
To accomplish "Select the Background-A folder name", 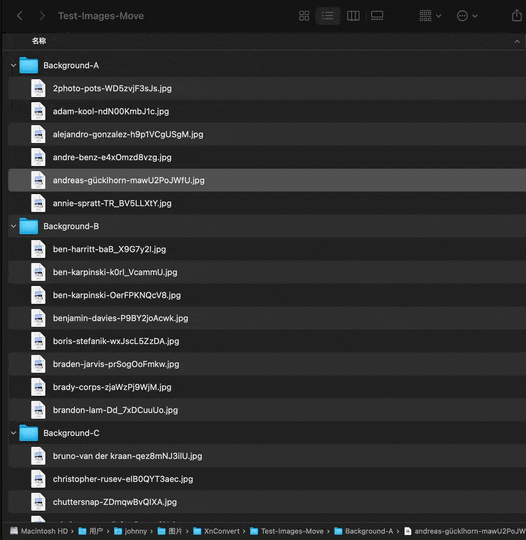I will pyautogui.click(x=71, y=65).
